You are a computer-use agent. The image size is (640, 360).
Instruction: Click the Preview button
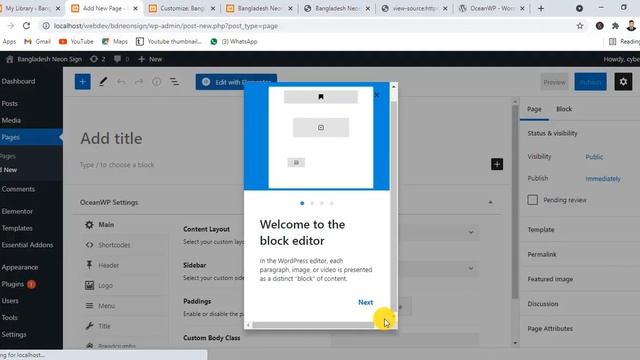(555, 82)
